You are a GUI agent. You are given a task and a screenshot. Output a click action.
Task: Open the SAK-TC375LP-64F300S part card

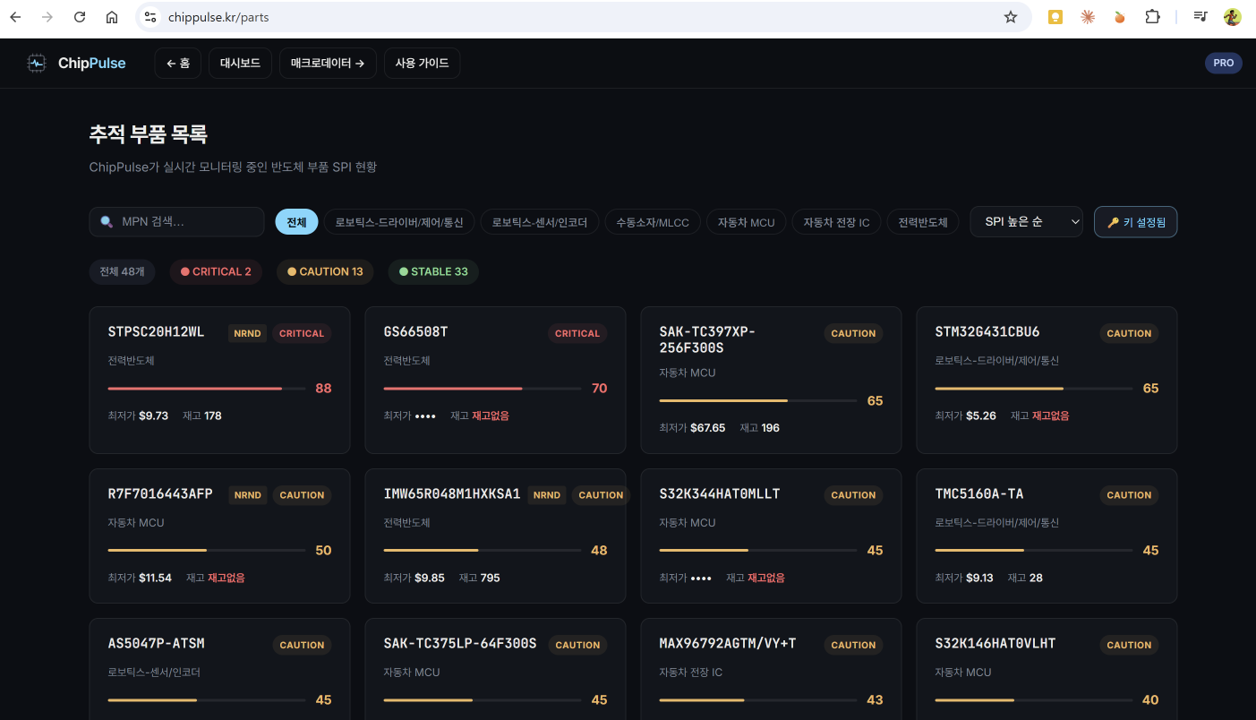(x=495, y=669)
